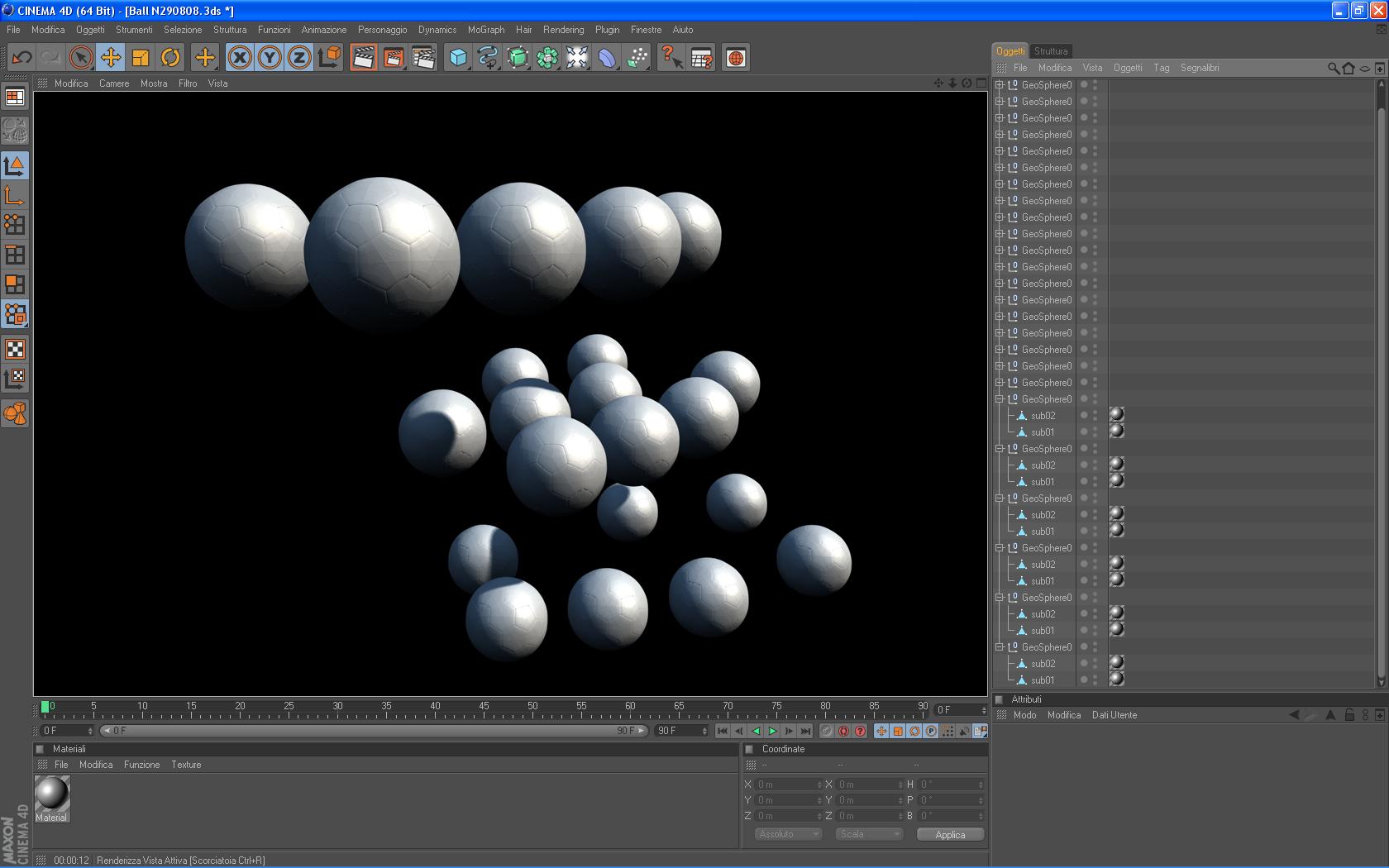Toggle the Y axis lock
Image resolution: width=1389 pixels, height=868 pixels.
[270, 58]
